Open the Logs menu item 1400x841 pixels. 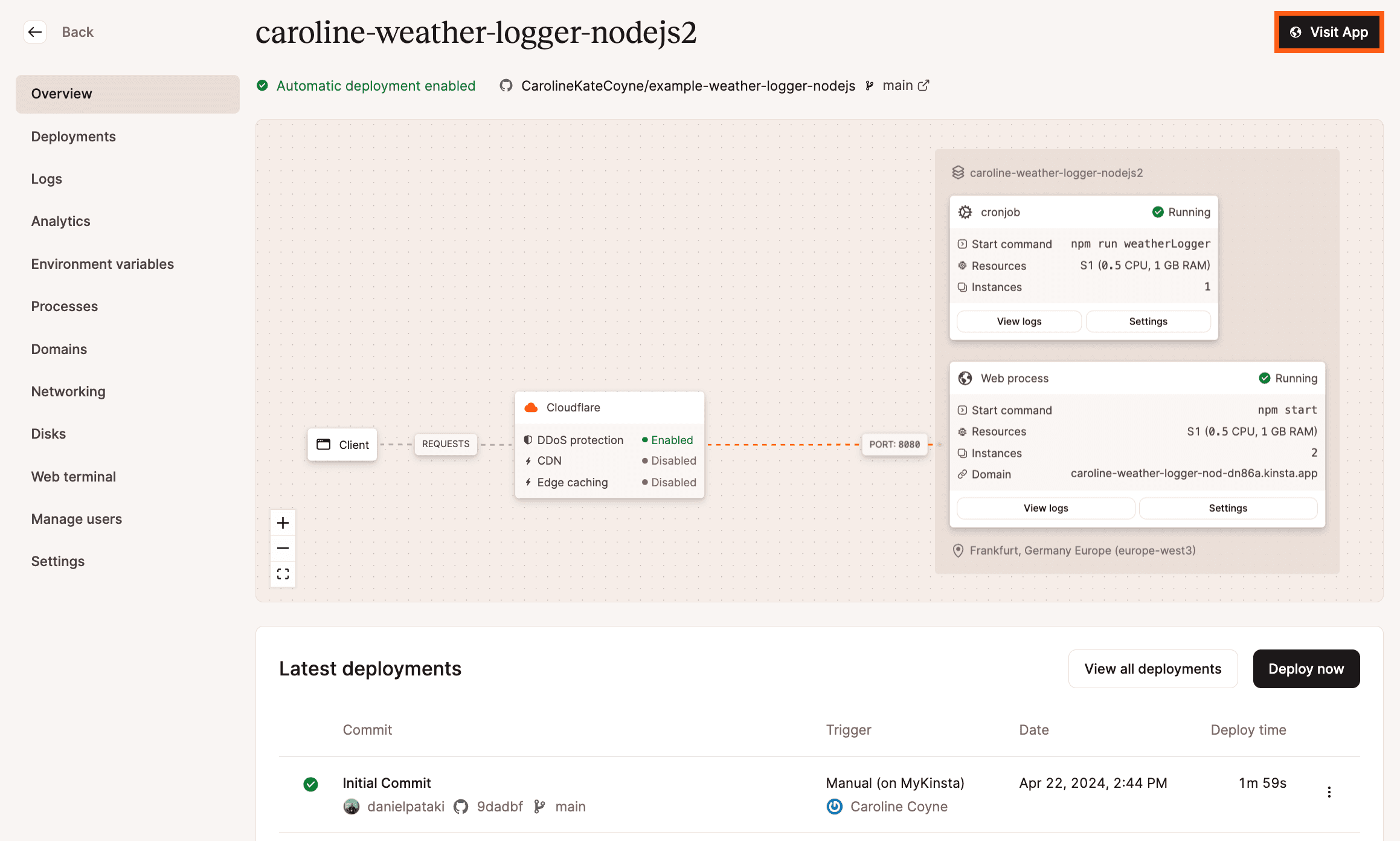46,178
